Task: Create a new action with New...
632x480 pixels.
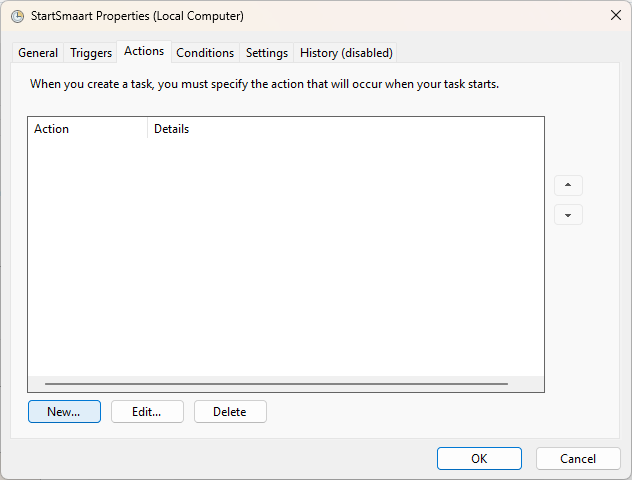Action: (64, 411)
